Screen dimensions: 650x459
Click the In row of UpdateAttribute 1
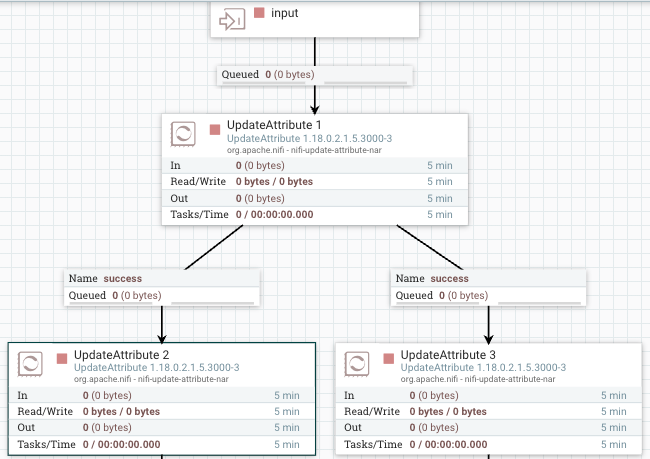tap(315, 165)
